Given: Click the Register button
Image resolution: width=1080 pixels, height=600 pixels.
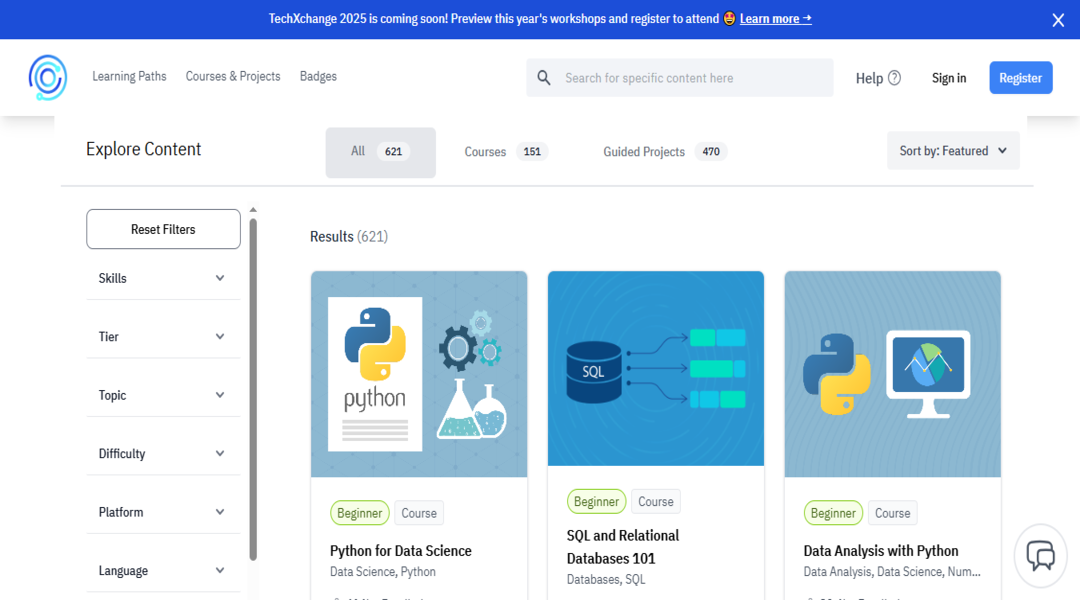Looking at the screenshot, I should click(x=1021, y=78).
